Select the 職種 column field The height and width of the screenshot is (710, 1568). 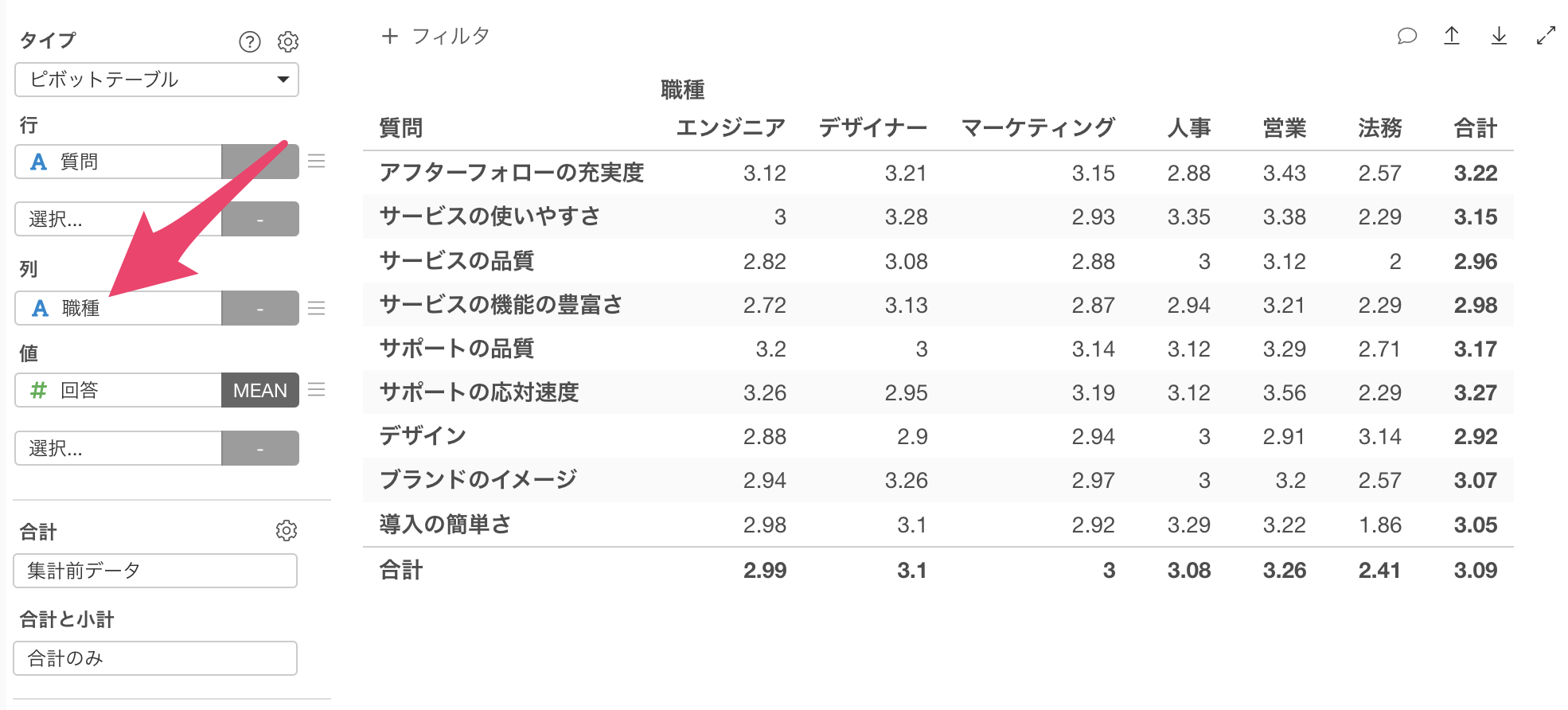(x=118, y=308)
